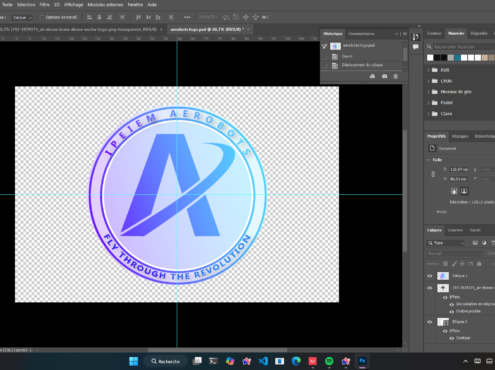This screenshot has height=370, width=495.
Task: Open the collapsed Comments panel icon
Action: click(x=416, y=47)
